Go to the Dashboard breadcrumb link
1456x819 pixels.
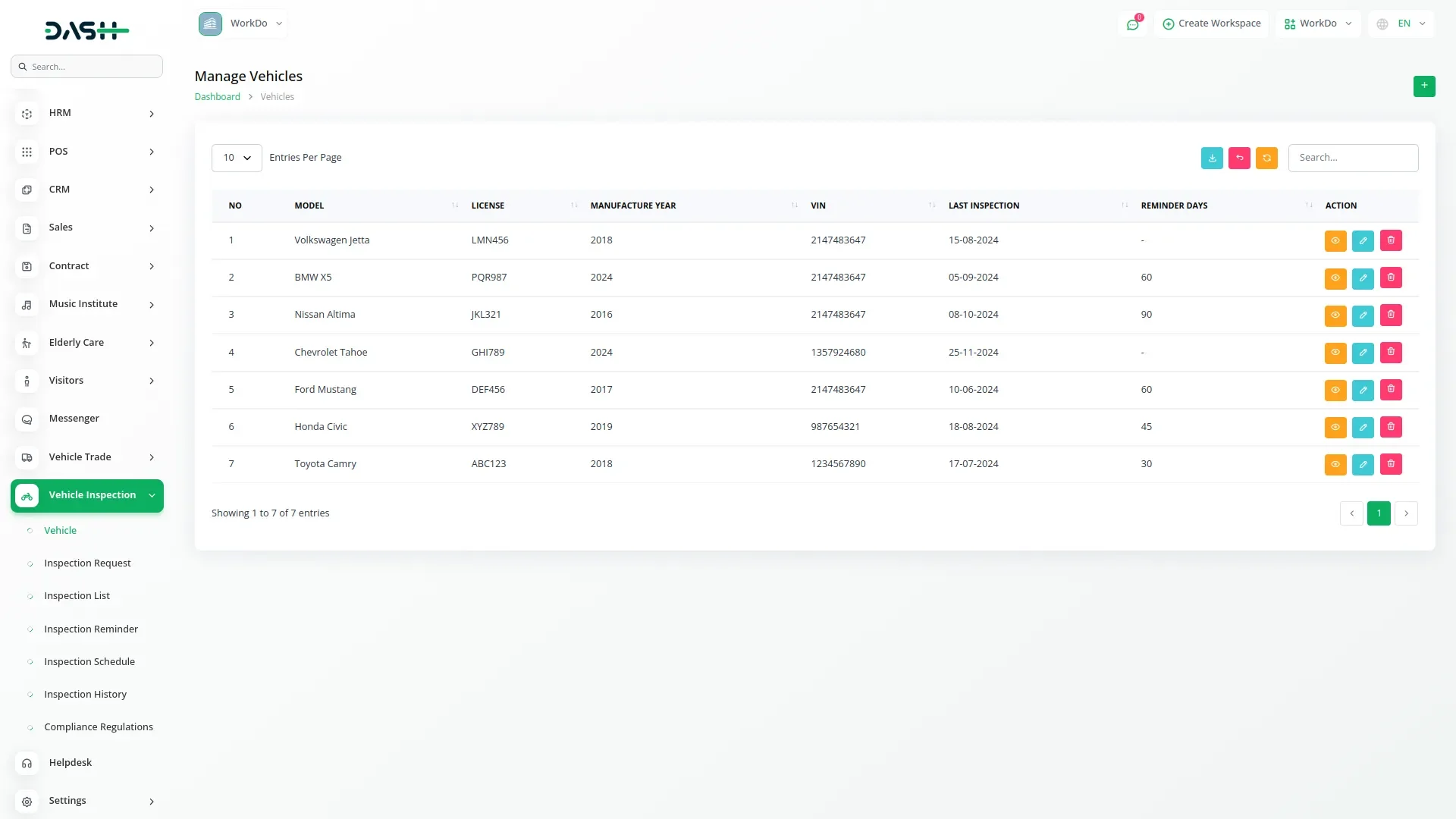(217, 96)
